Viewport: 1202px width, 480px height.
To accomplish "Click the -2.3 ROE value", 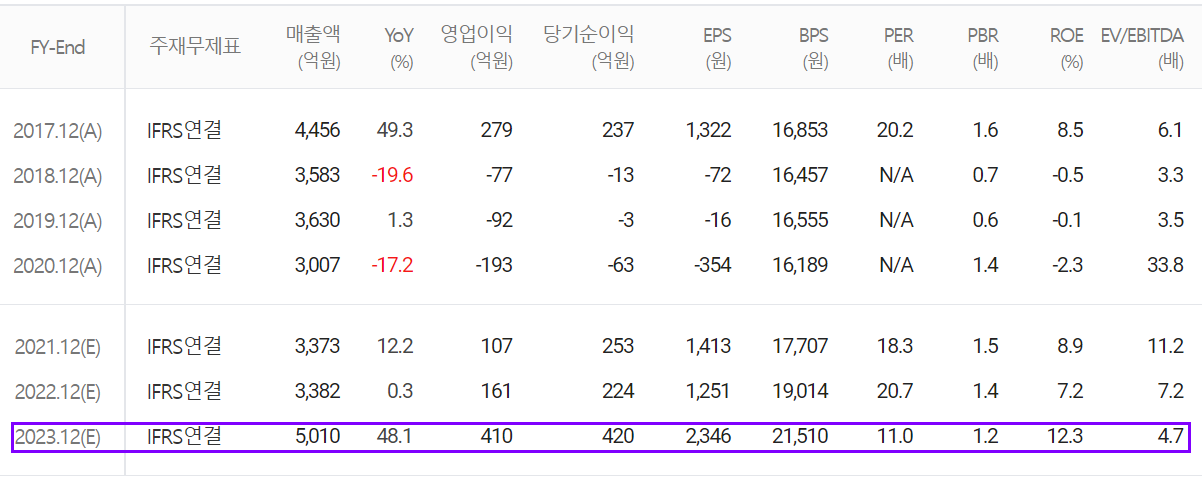I will click(1068, 265).
